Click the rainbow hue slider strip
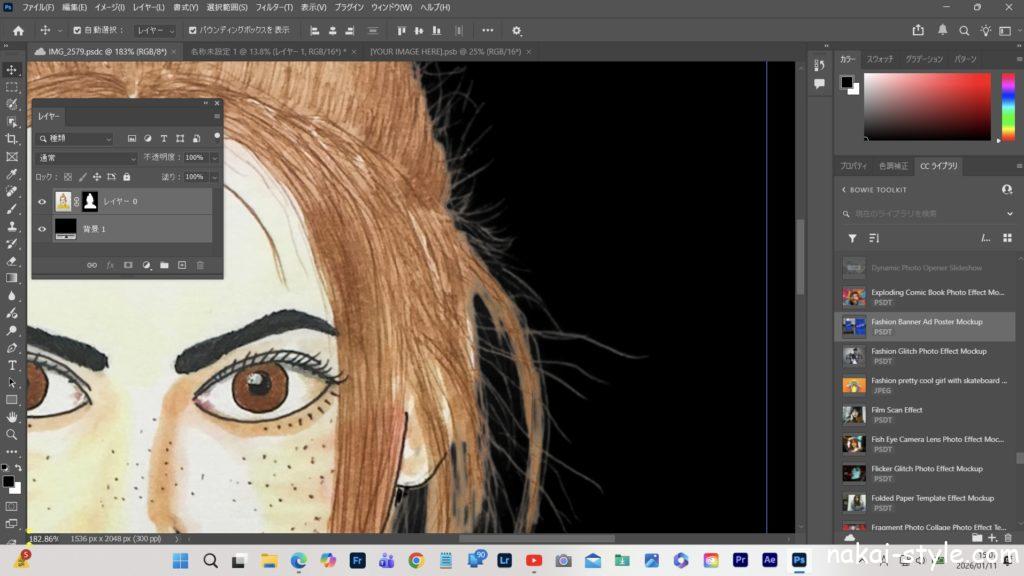The image size is (1024, 576). point(1006,107)
